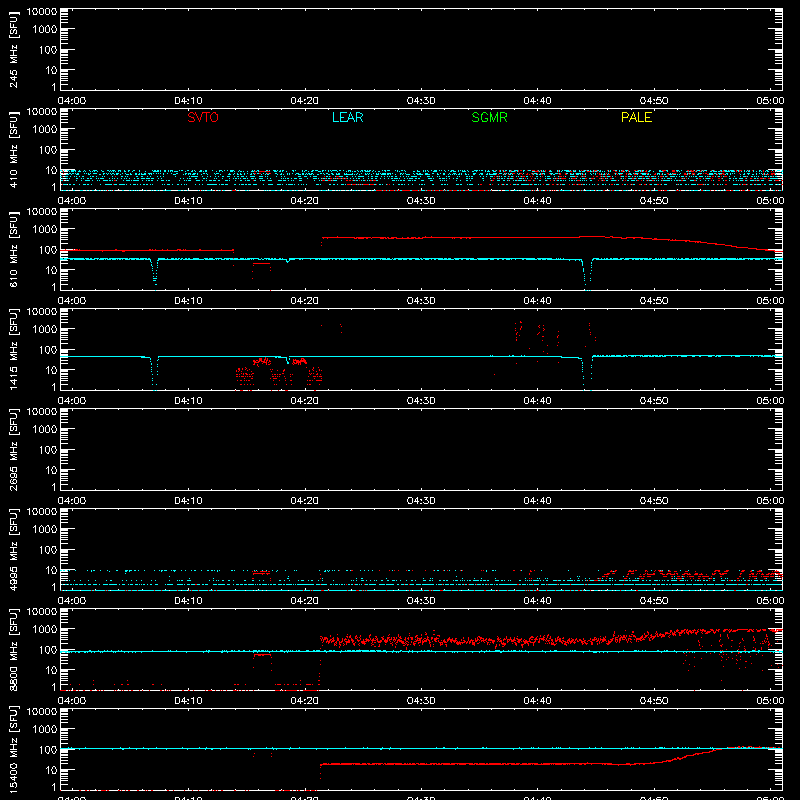Select the 1415 MHz [SFU] axis title
This screenshot has width=800, height=800.
[14, 349]
